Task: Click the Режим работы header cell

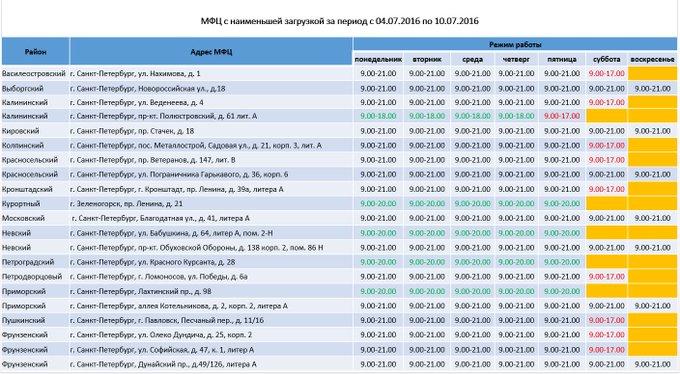Action: pyautogui.click(x=515, y=44)
